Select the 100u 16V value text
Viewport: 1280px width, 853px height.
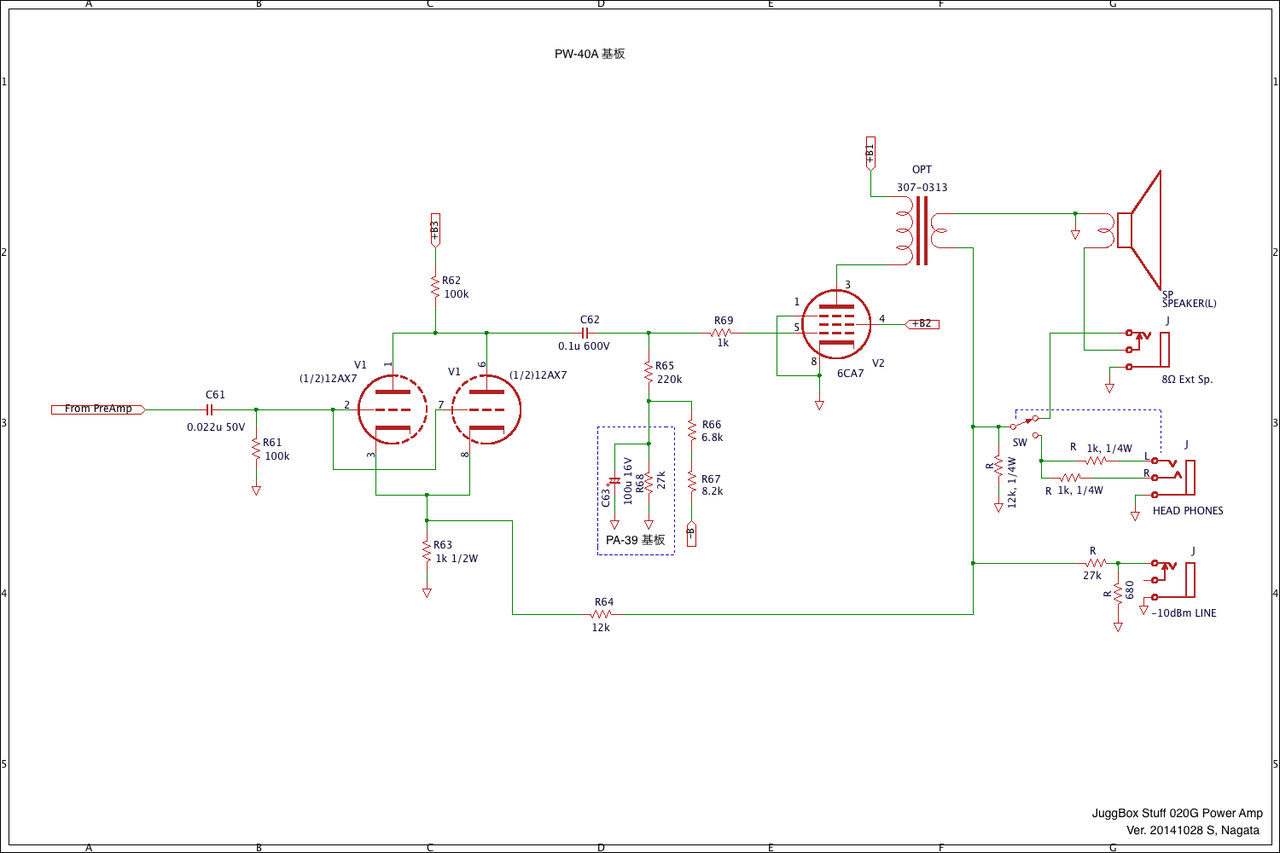(629, 481)
